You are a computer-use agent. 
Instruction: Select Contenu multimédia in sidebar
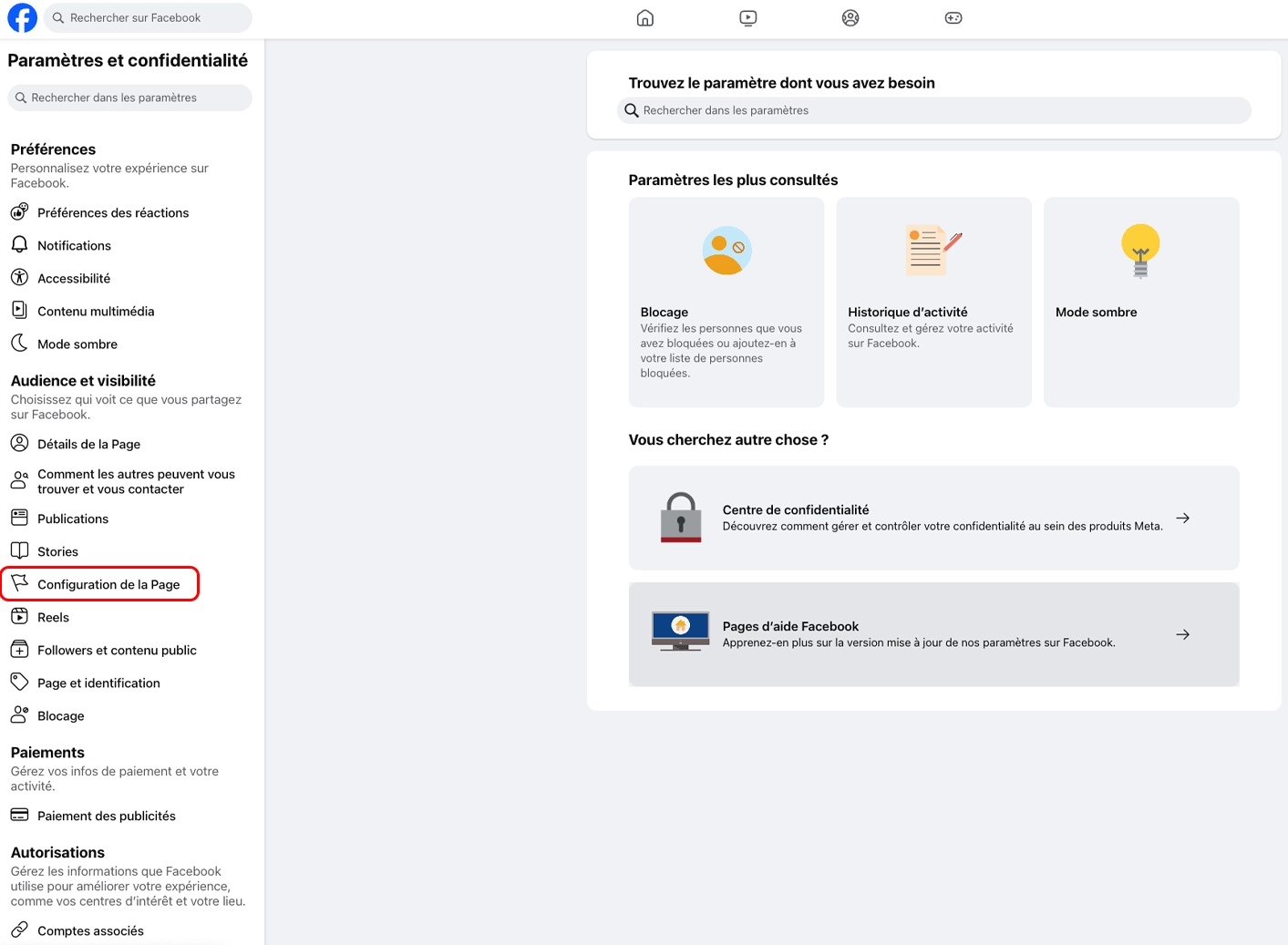point(95,310)
